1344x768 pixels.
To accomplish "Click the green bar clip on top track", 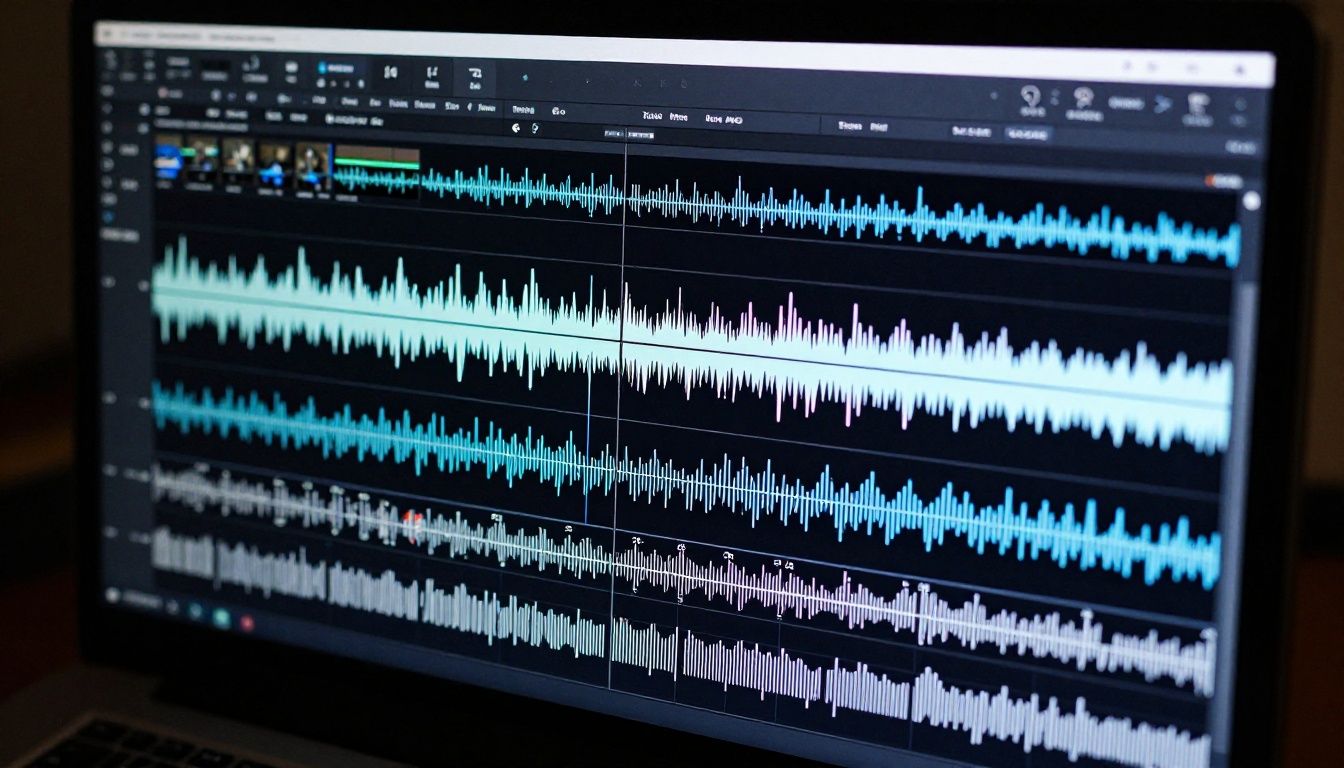I will tap(377, 161).
